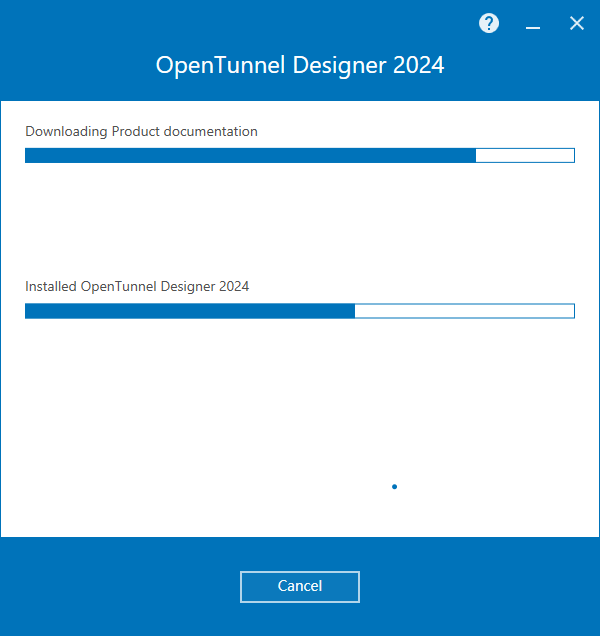Viewport: 600px width, 636px height.
Task: Select the 'Installed OpenTunnel Designer 2024' status text
Action: click(x=137, y=286)
